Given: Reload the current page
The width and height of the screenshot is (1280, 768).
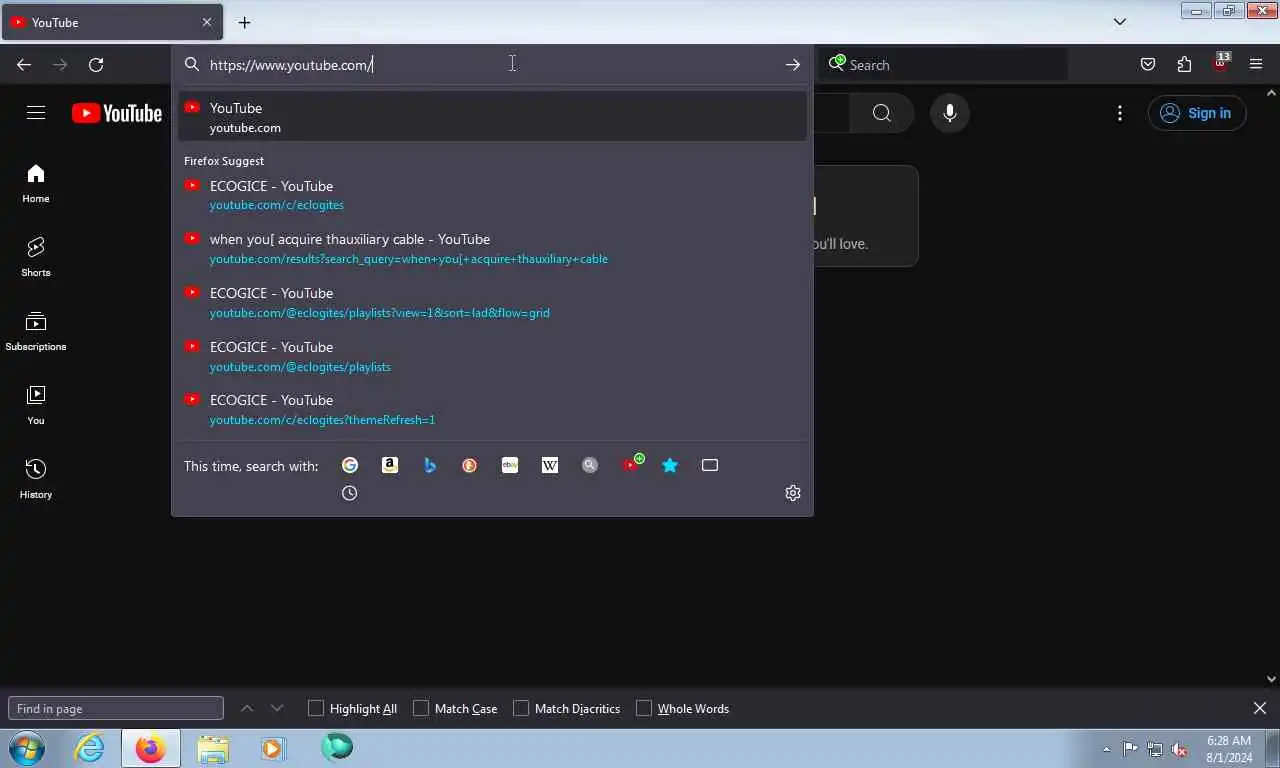Looking at the screenshot, I should coord(96,65).
